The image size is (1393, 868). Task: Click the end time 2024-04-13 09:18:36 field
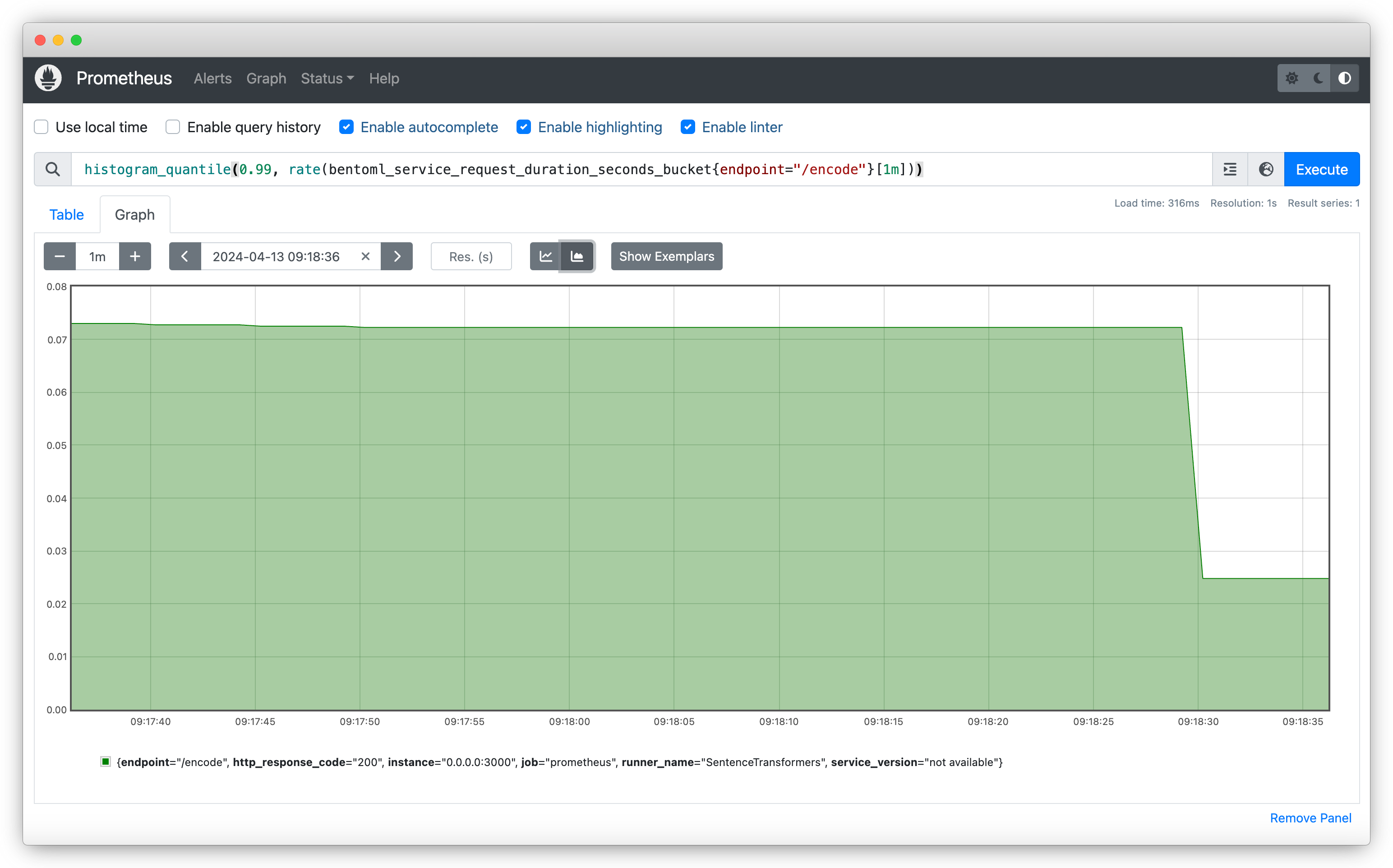(x=276, y=257)
